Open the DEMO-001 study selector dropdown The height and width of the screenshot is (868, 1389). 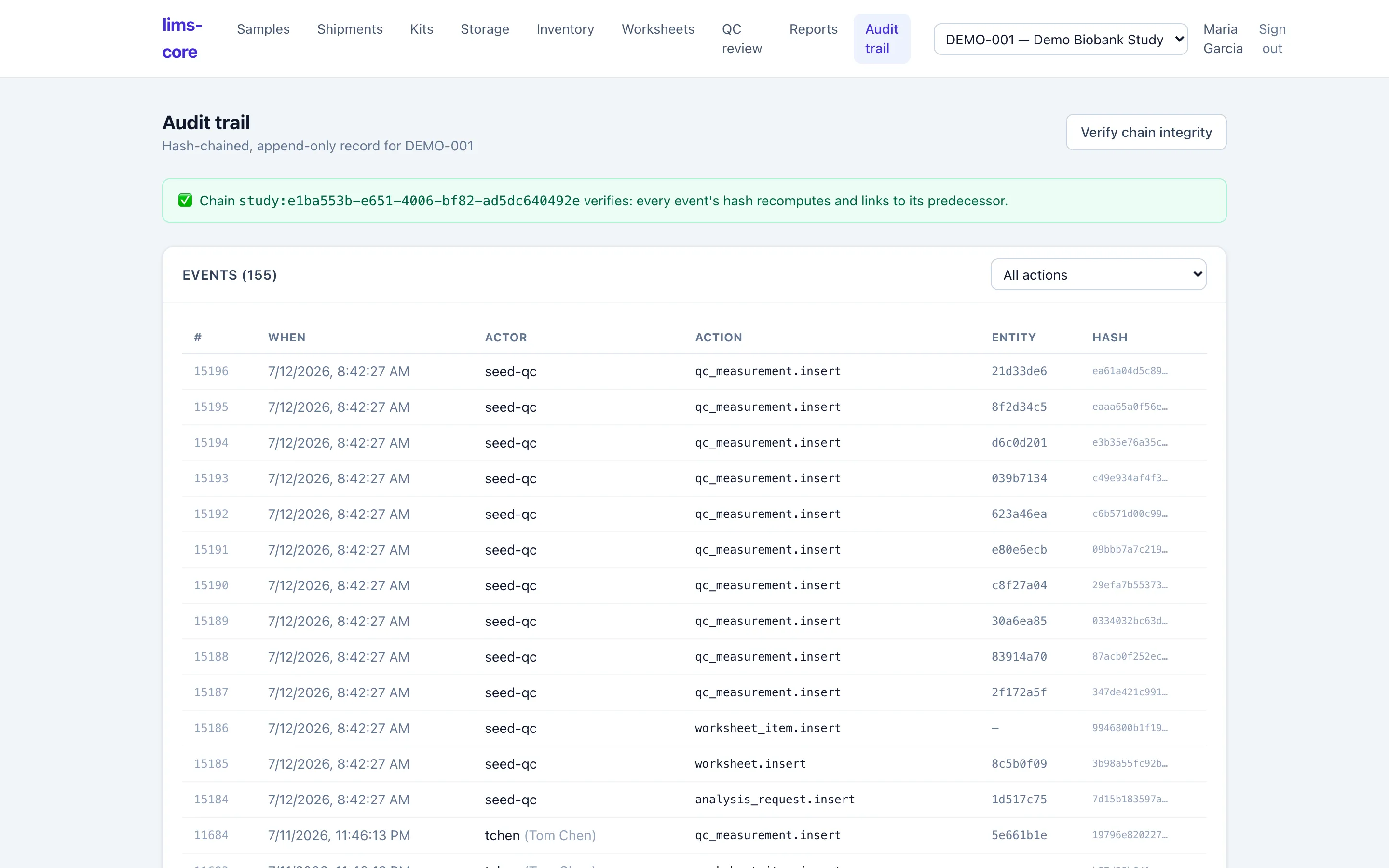pos(1060,39)
